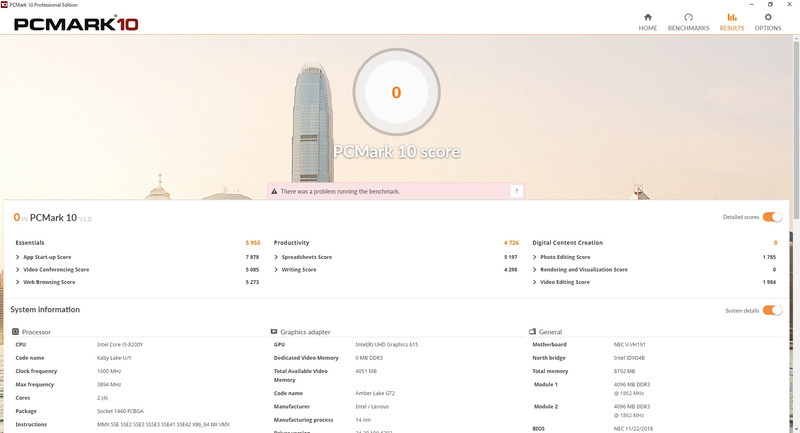Click the Digital Content Creation heading
The height and width of the screenshot is (433, 800).
(x=567, y=243)
